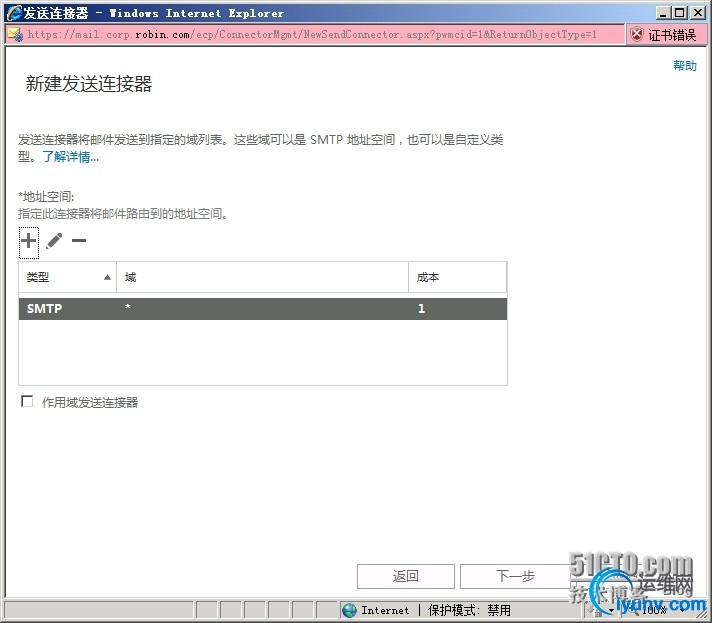Click 保护模式: 禁用 status text
Image resolution: width=712 pixels, height=623 pixels.
(x=469, y=610)
